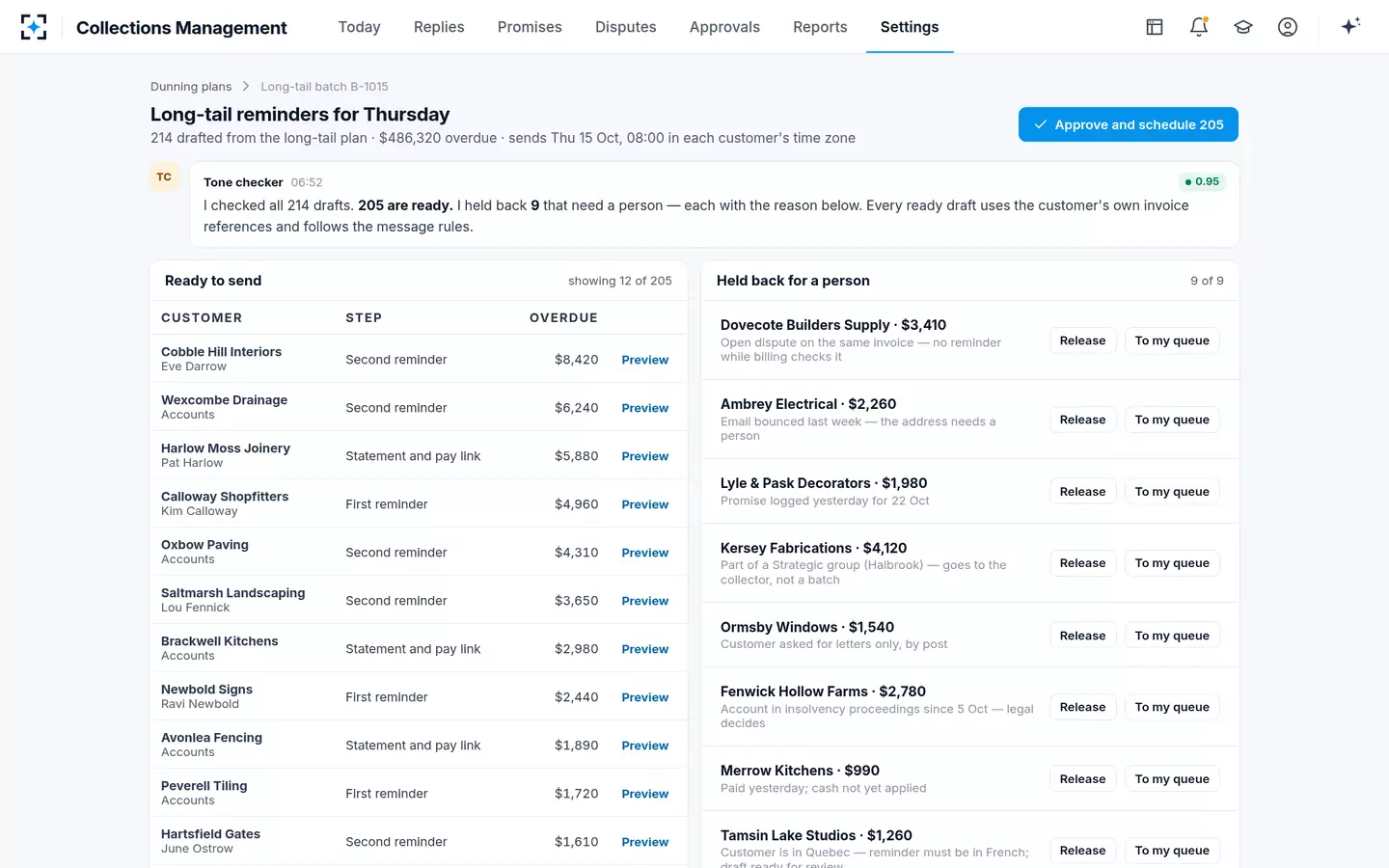Viewport: 1389px width, 868px height.
Task: Open the graduation cap learning icon
Action: pyautogui.click(x=1243, y=27)
